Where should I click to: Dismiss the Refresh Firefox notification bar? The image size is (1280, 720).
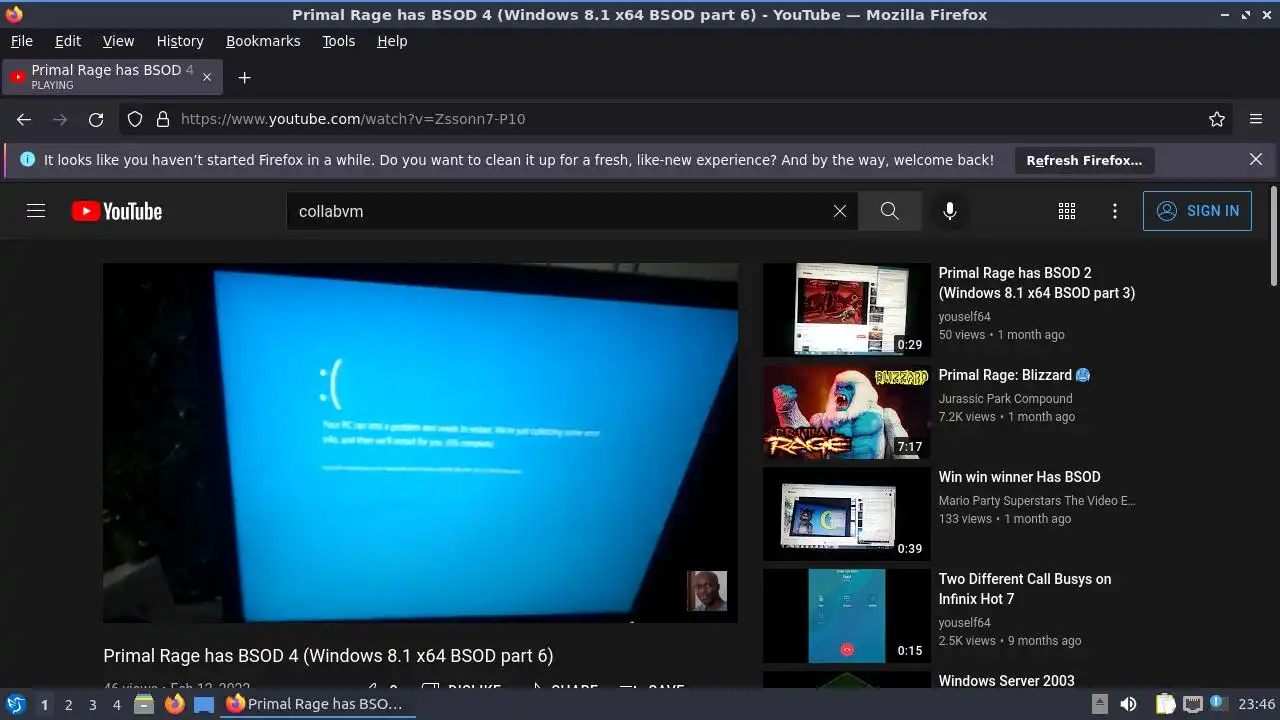1256,159
